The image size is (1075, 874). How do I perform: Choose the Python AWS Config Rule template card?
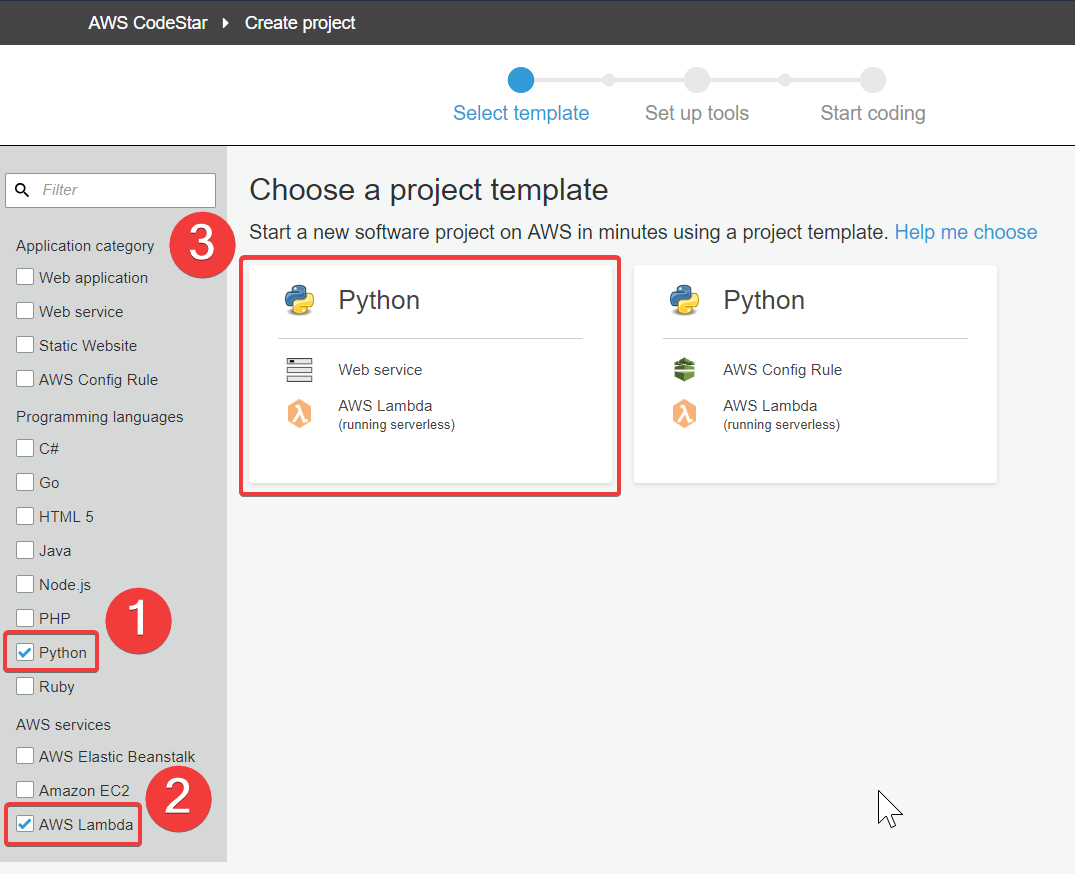click(x=815, y=374)
